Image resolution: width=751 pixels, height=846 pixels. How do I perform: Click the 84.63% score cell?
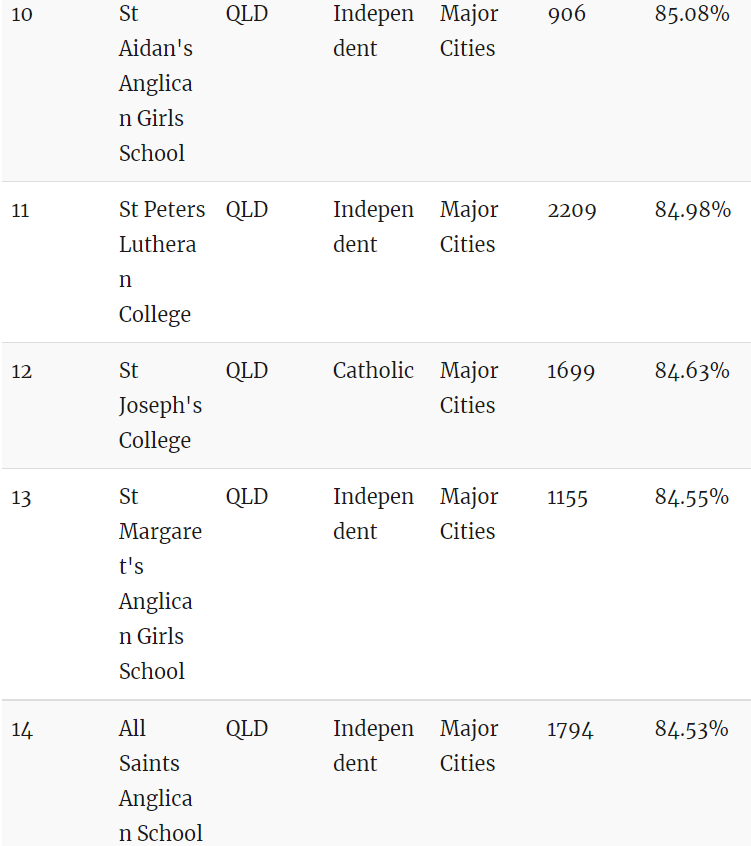point(692,371)
